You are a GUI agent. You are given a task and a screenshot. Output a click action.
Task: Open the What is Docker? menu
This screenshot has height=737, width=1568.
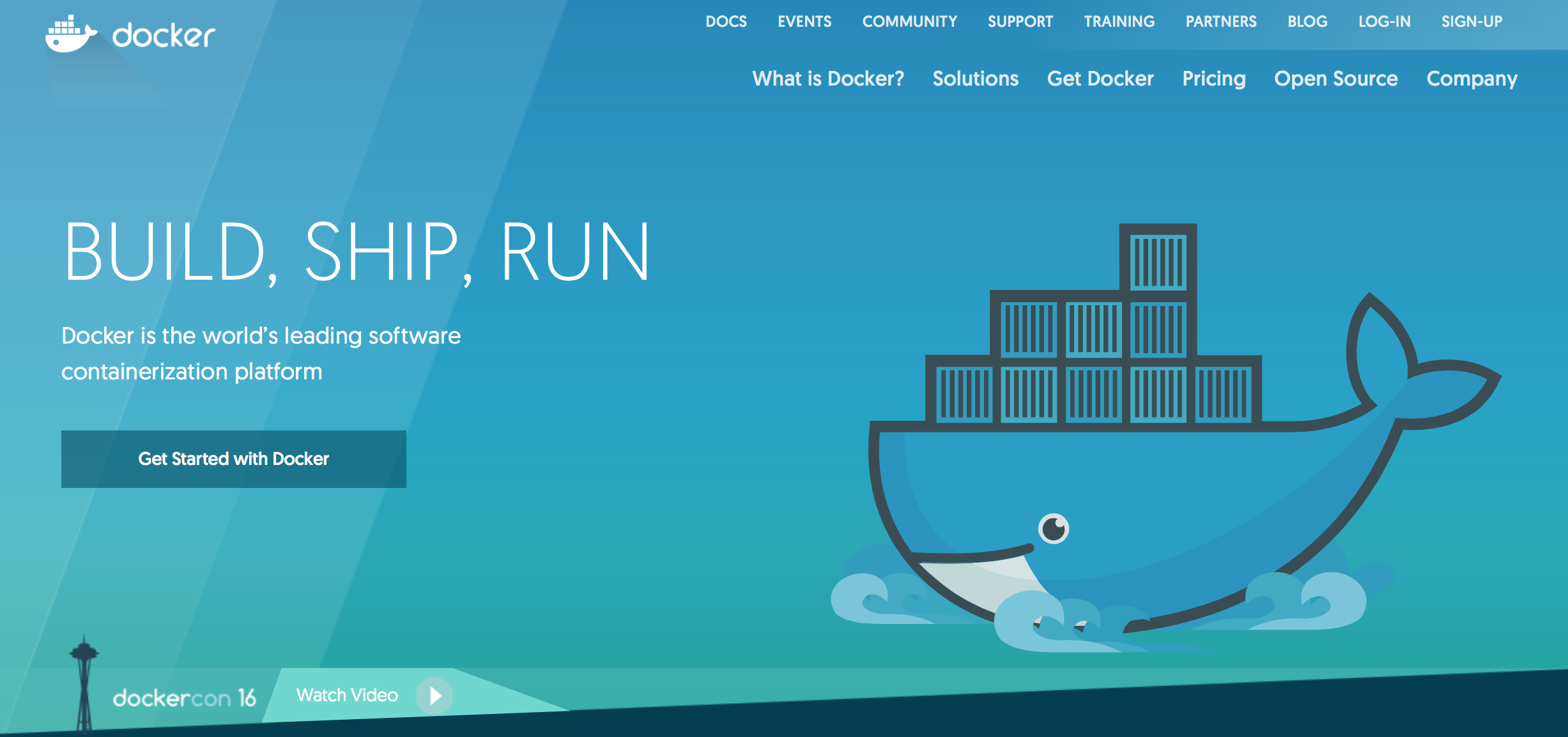(x=828, y=79)
